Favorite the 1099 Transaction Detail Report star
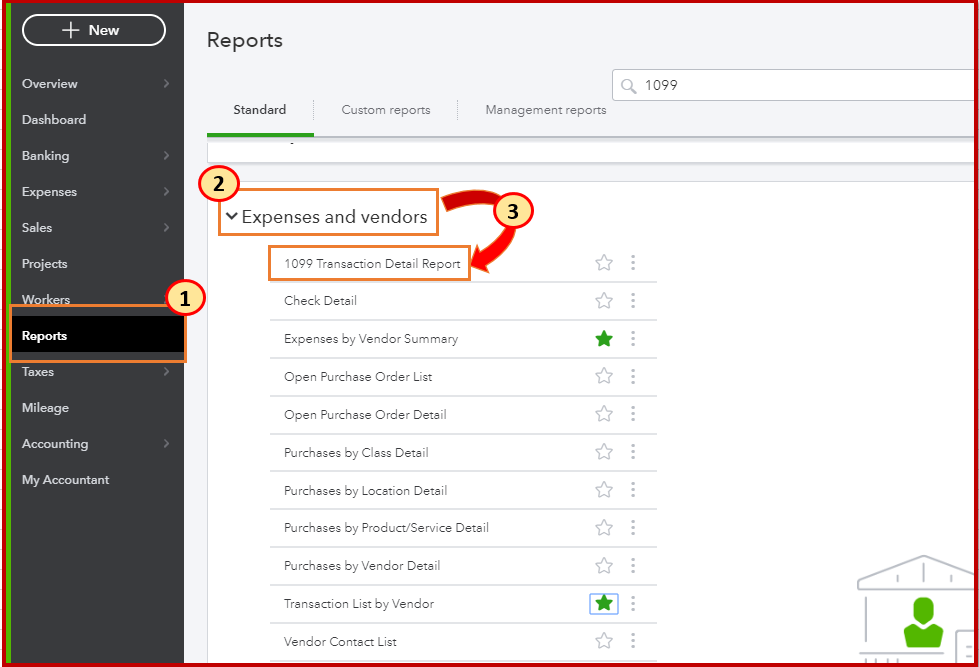The width and height of the screenshot is (979, 667). pyautogui.click(x=604, y=263)
